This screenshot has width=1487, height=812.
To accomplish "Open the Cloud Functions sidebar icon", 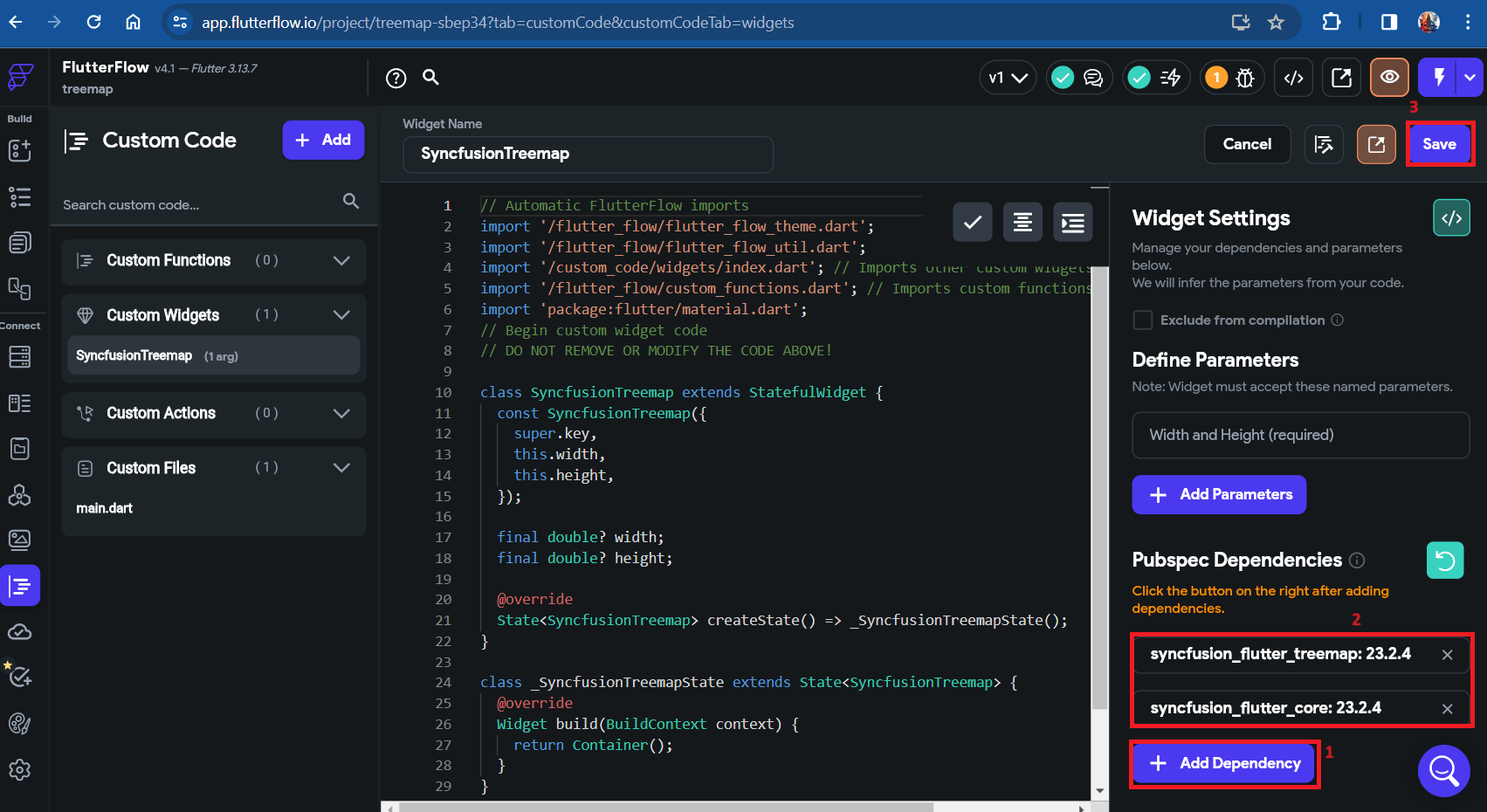I will (19, 632).
